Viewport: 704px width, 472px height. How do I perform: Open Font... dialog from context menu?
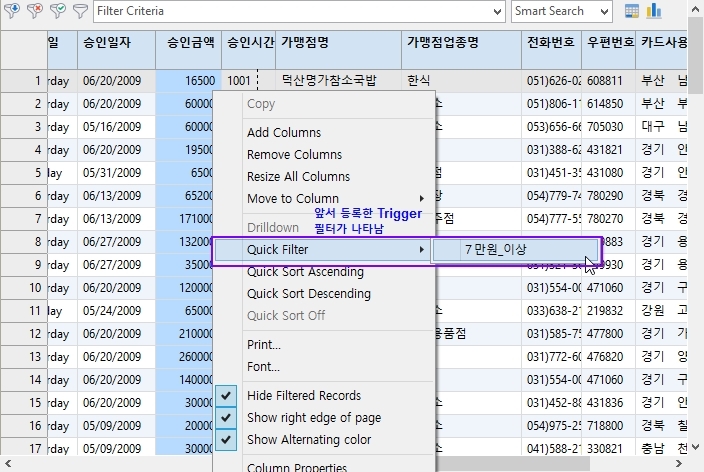(x=263, y=367)
